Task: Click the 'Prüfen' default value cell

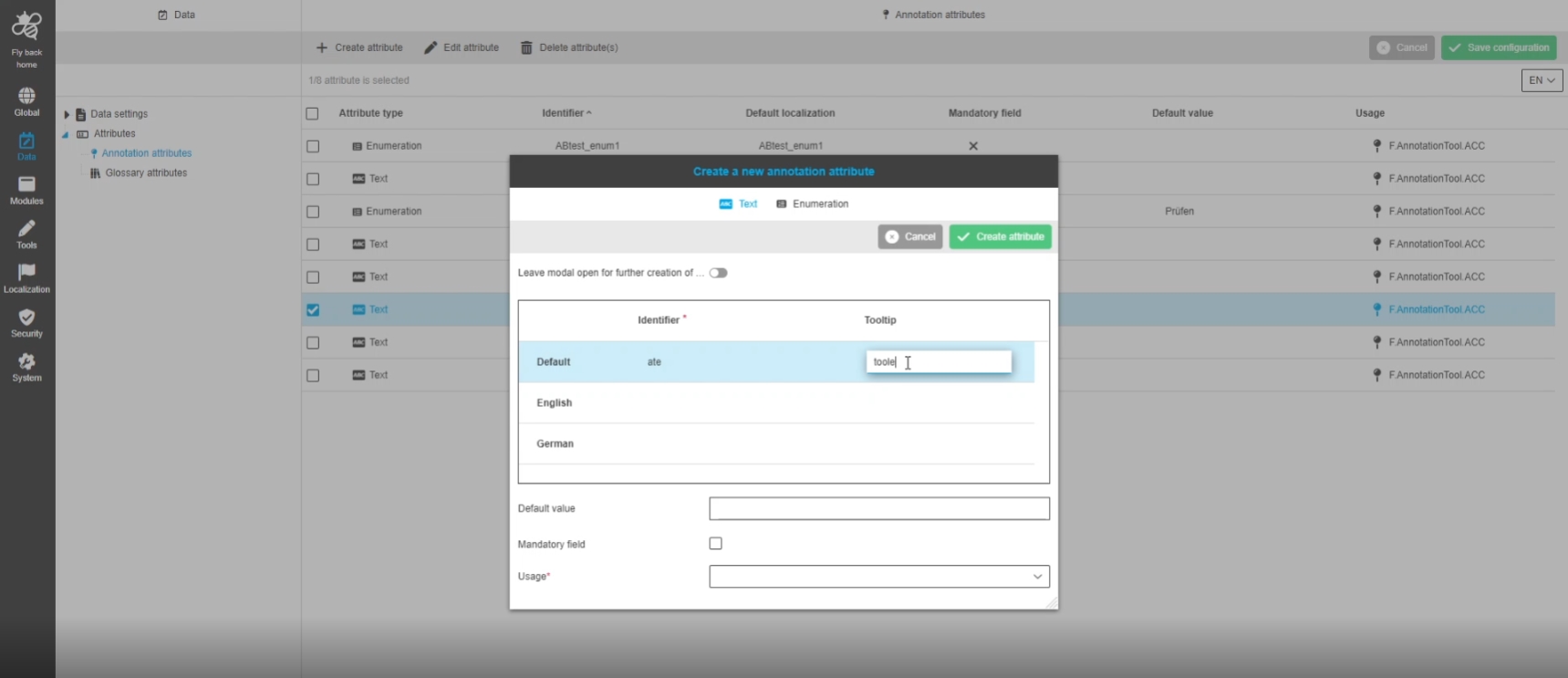Action: tap(1179, 212)
